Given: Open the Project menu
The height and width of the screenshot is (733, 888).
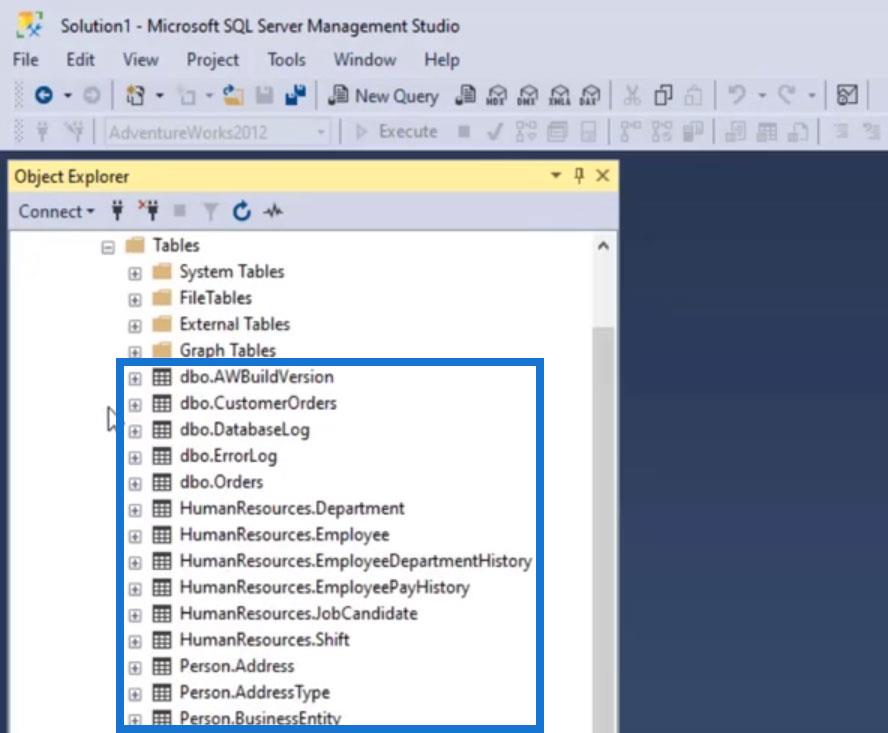Looking at the screenshot, I should (212, 60).
